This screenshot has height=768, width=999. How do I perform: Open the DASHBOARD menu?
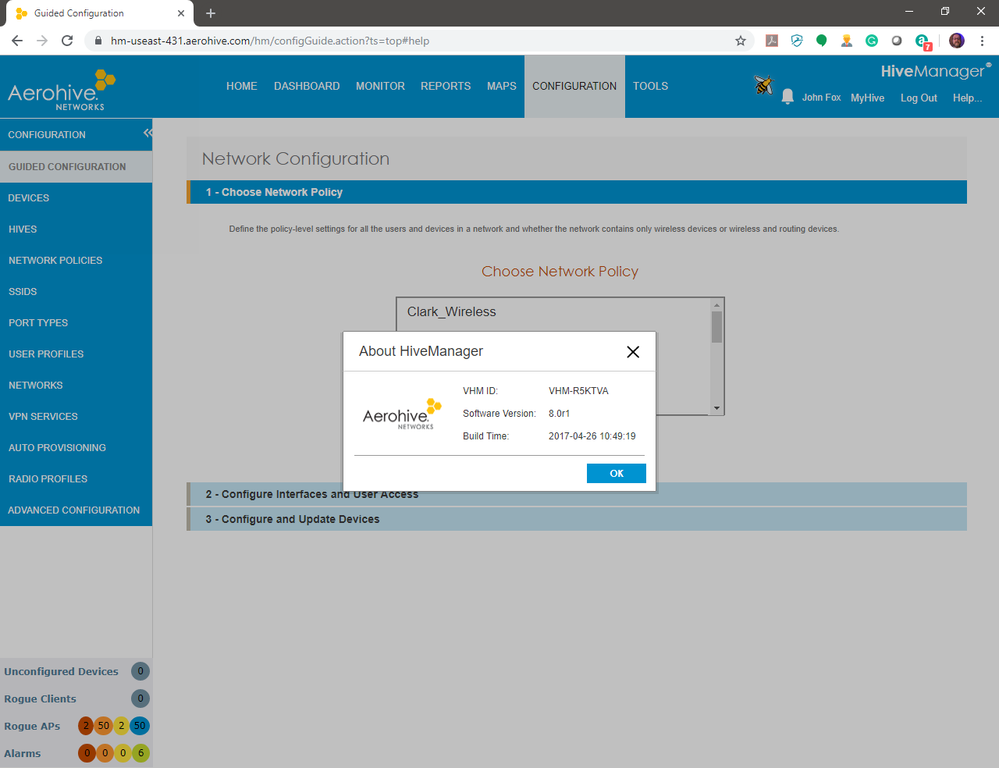pos(306,86)
